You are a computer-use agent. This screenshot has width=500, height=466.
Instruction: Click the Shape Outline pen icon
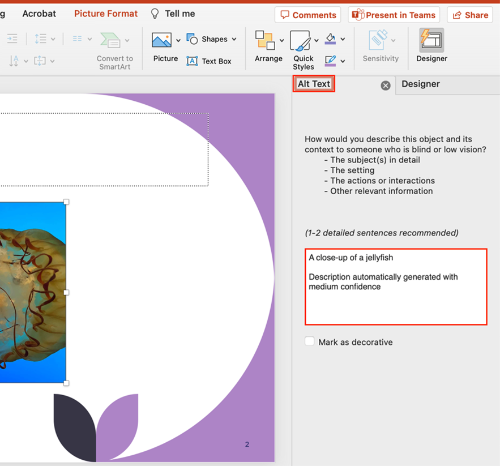click(x=330, y=61)
